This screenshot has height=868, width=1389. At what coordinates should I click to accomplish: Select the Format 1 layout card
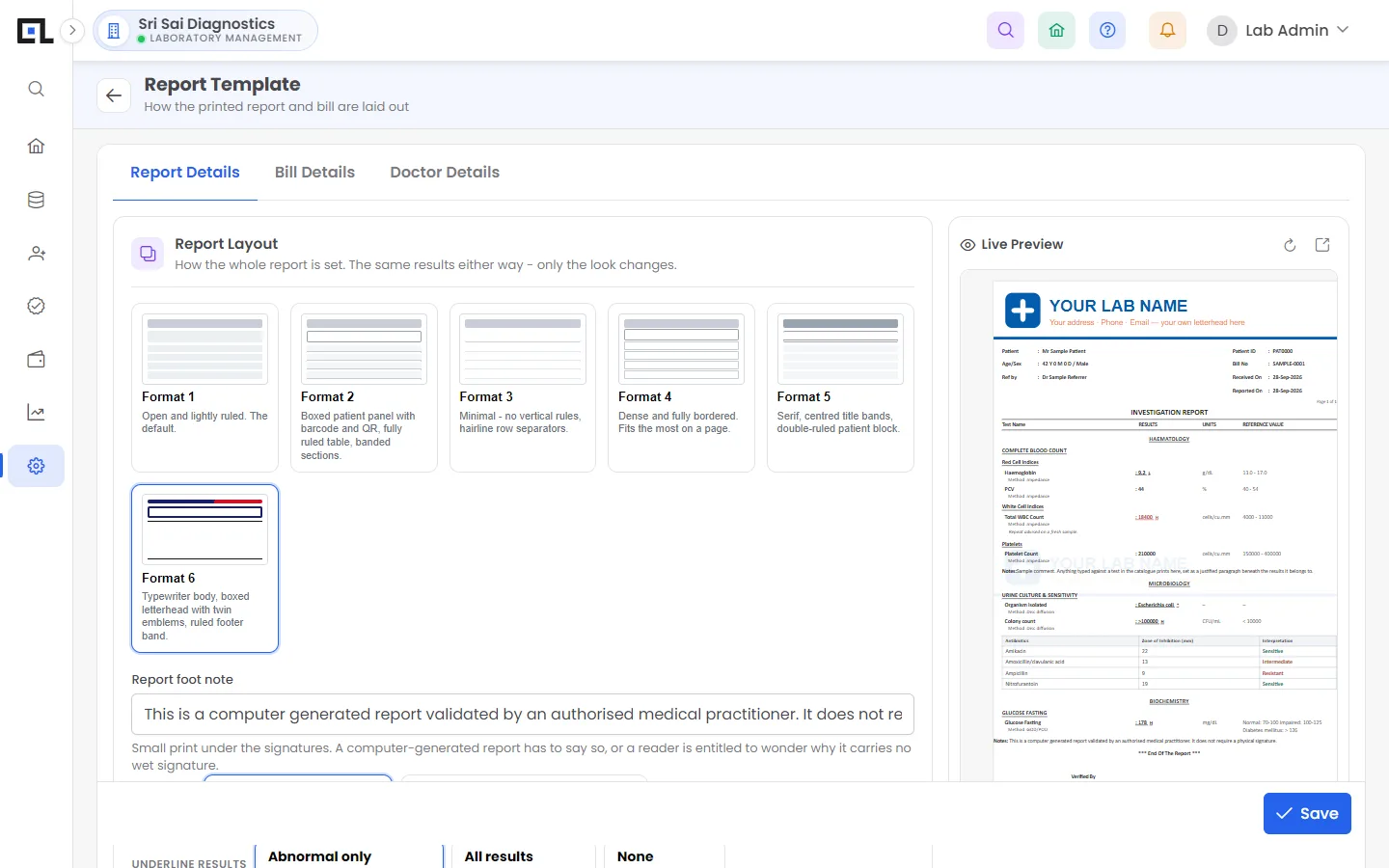tap(204, 388)
